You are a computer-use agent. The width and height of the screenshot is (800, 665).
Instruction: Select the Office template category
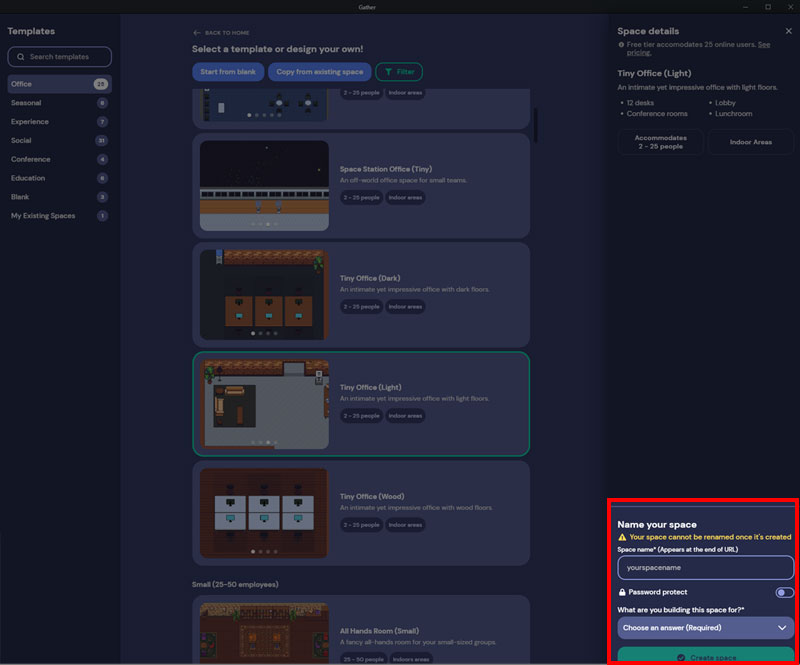point(59,84)
